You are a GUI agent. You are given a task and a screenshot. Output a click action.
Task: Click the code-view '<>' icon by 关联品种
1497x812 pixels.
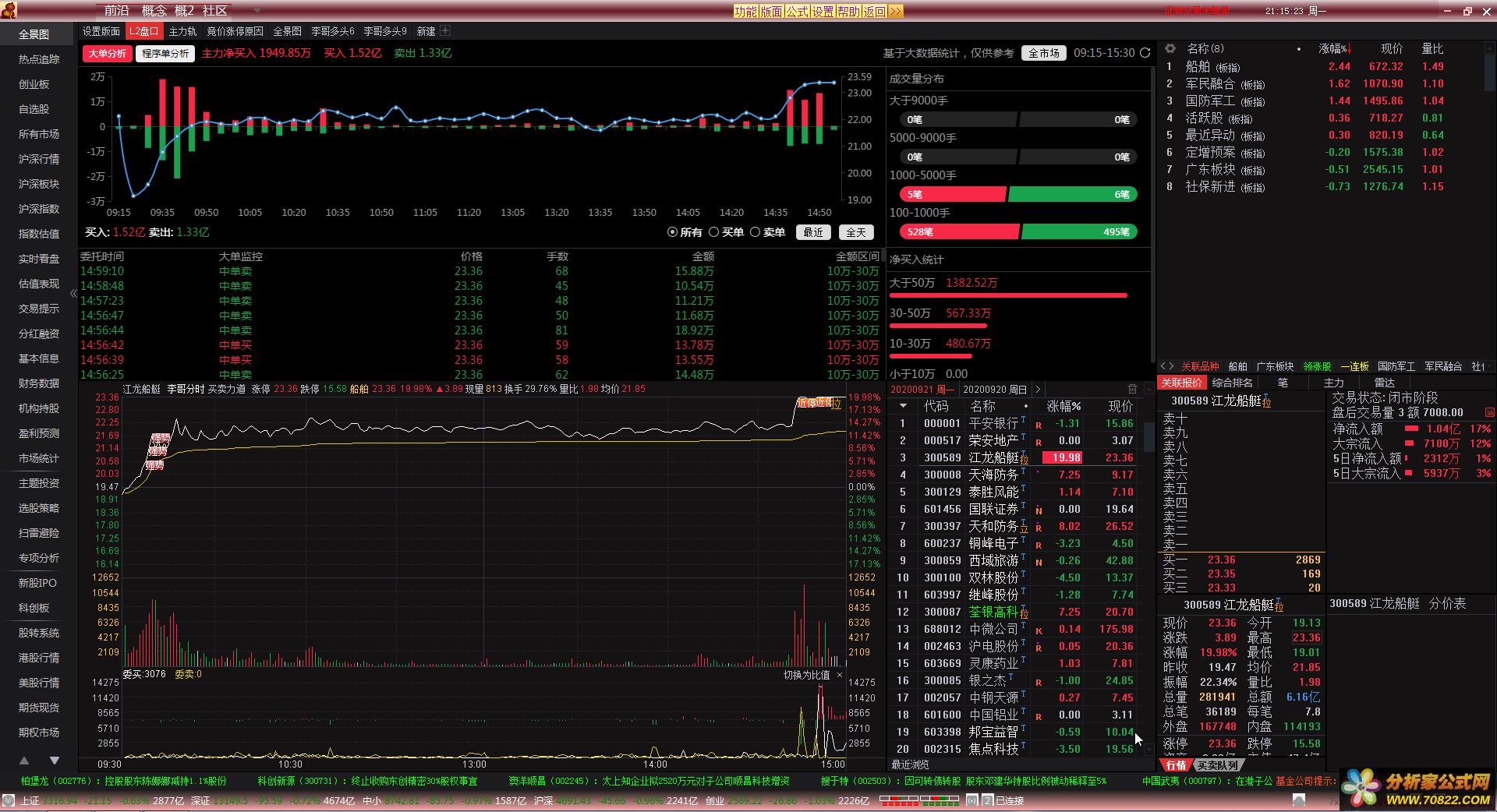pyautogui.click(x=1167, y=366)
